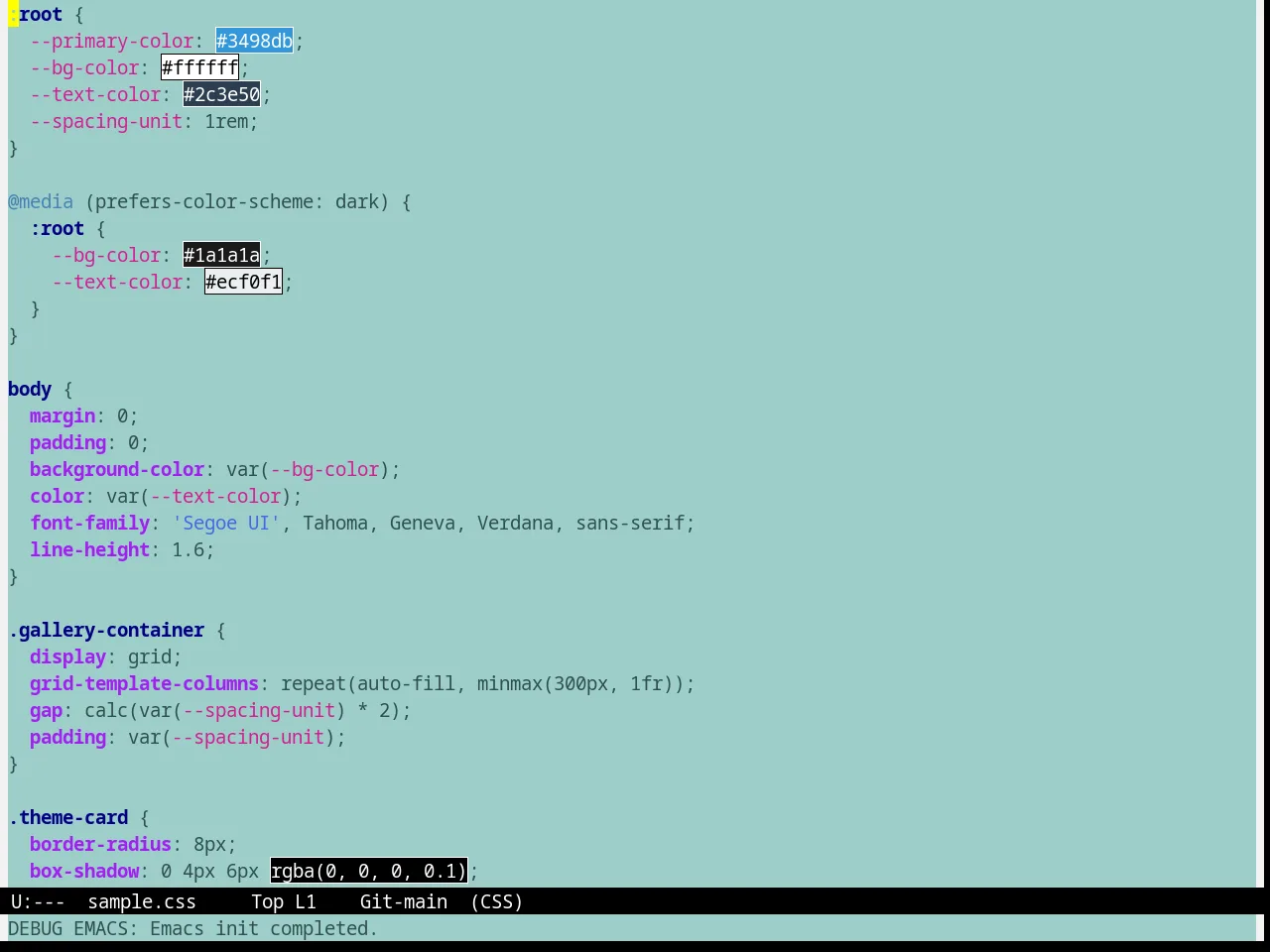This screenshot has width=1270, height=952.
Task: Click the L1 line number indicator
Action: (x=305, y=901)
